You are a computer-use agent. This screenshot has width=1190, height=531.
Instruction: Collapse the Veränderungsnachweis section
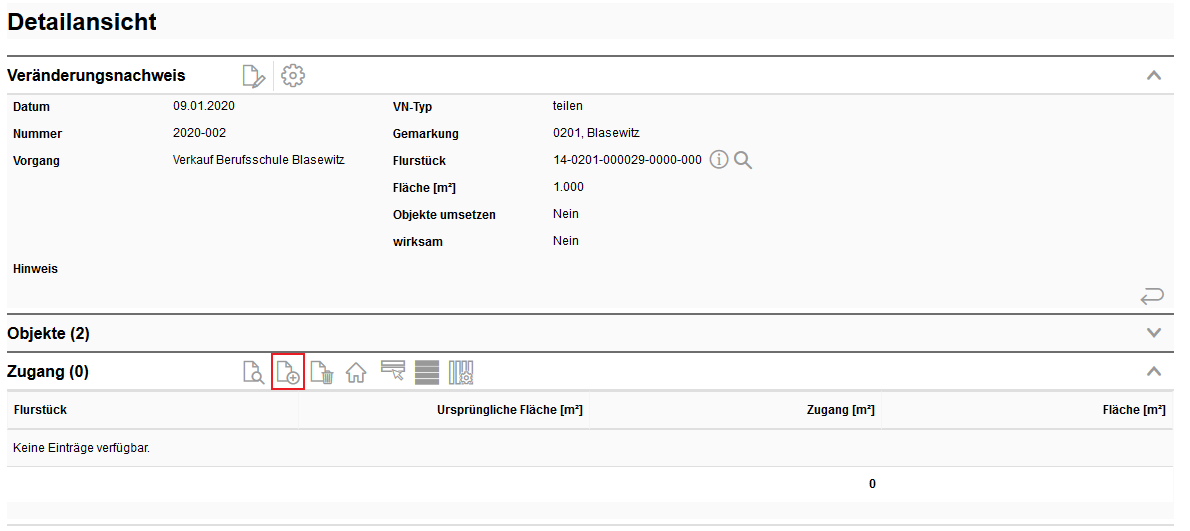point(1154,76)
